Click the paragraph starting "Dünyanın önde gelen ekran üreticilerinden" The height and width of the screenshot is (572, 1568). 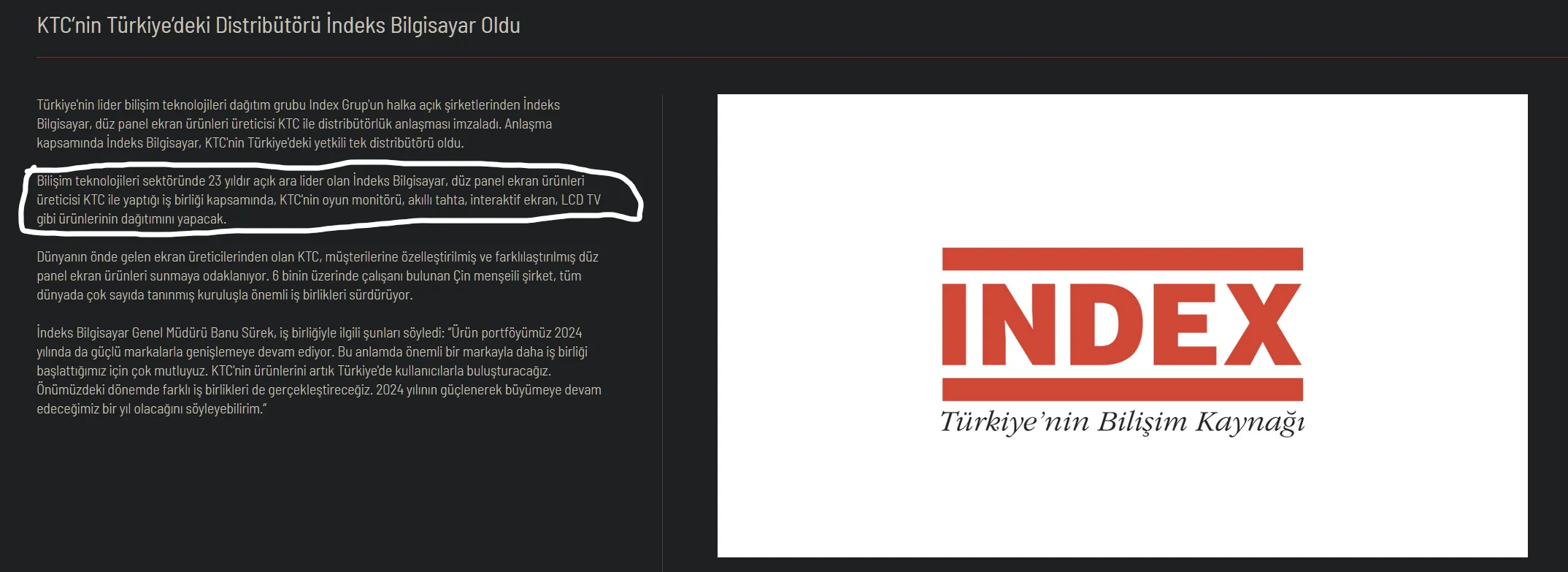pyautogui.click(x=318, y=275)
